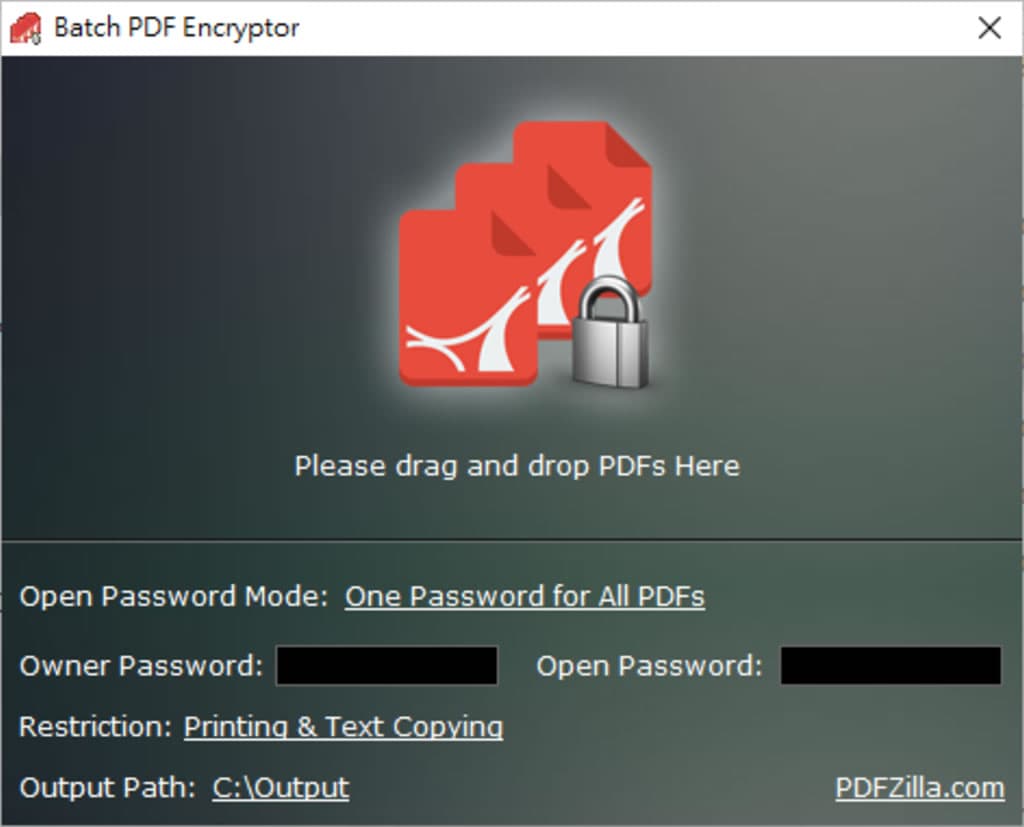
Task: Change the One Password for All PDFs mode
Action: (525, 597)
